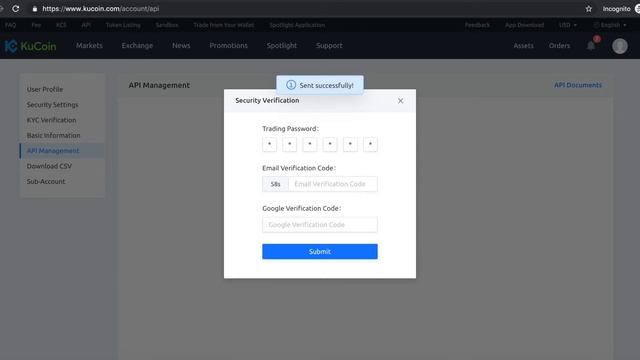
Task: Go to the News section
Action: [181, 45]
